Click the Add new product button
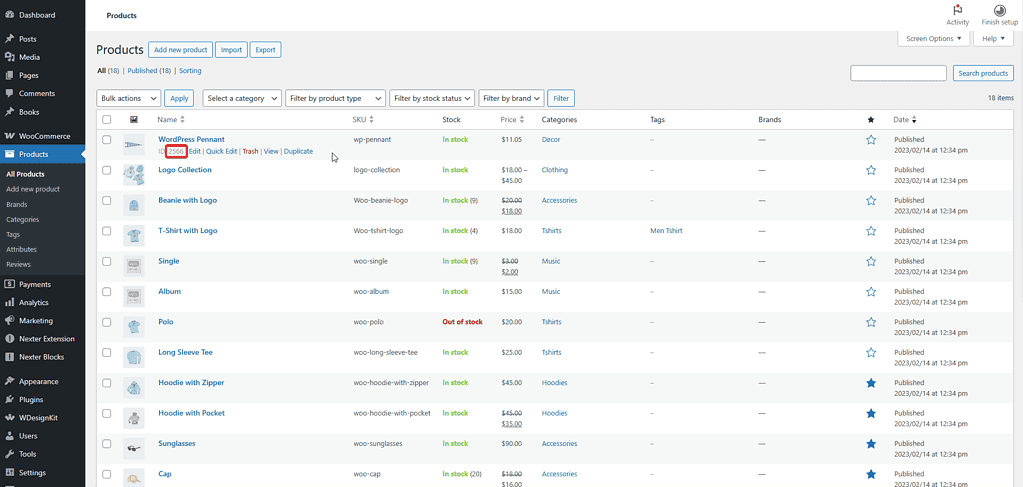Screen dimensions: 1023x487 pyautogui.click(x=181, y=50)
